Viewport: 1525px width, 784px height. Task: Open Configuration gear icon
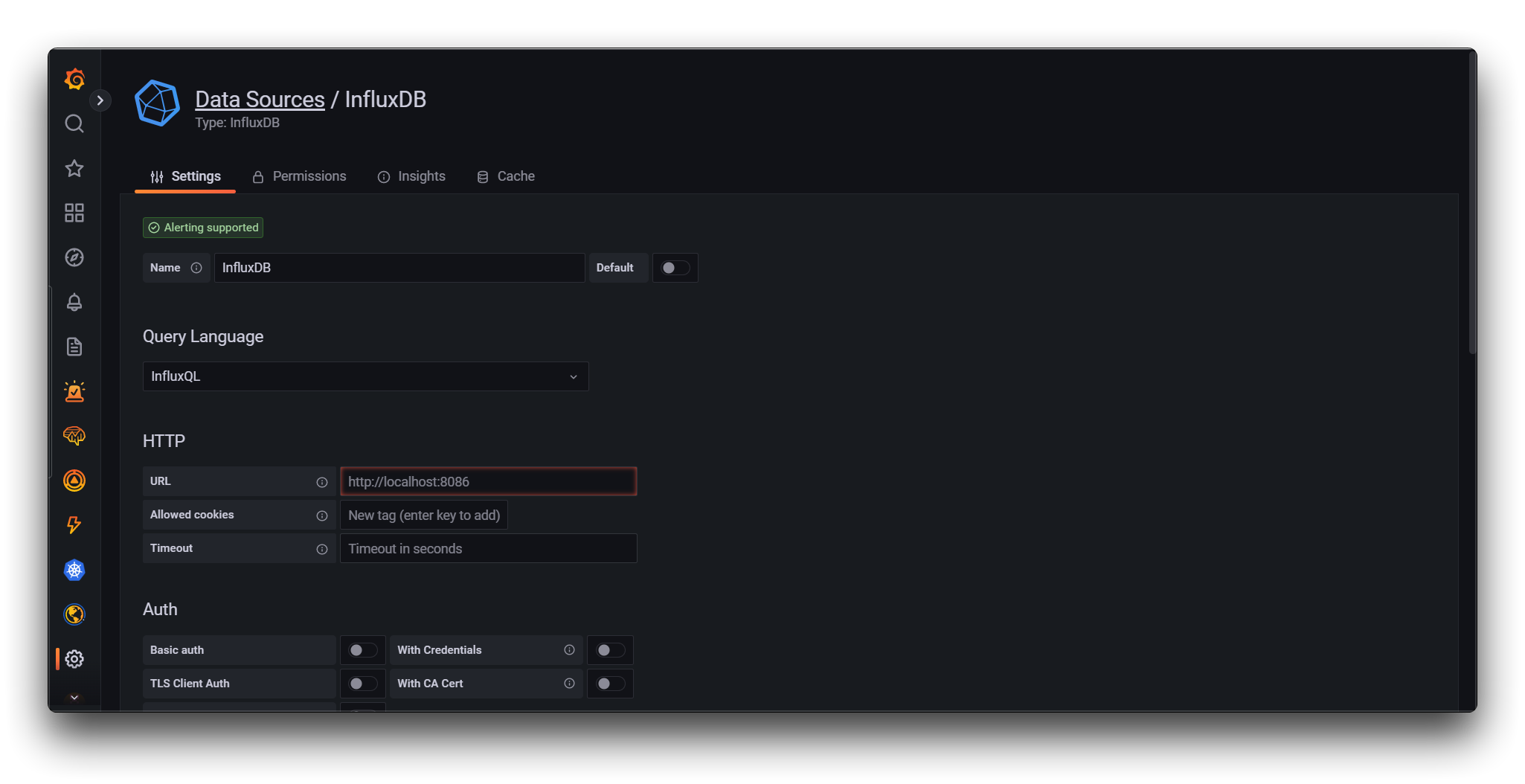74,659
